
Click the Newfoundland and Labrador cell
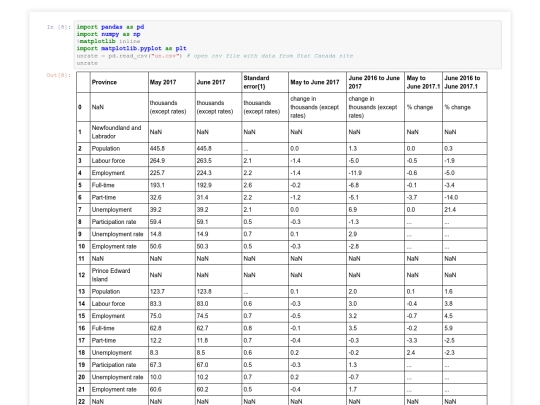pos(119,132)
